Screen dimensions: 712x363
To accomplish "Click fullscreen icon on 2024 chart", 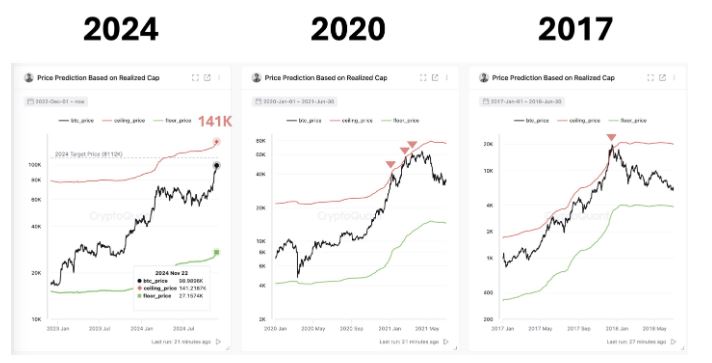I will (195, 78).
